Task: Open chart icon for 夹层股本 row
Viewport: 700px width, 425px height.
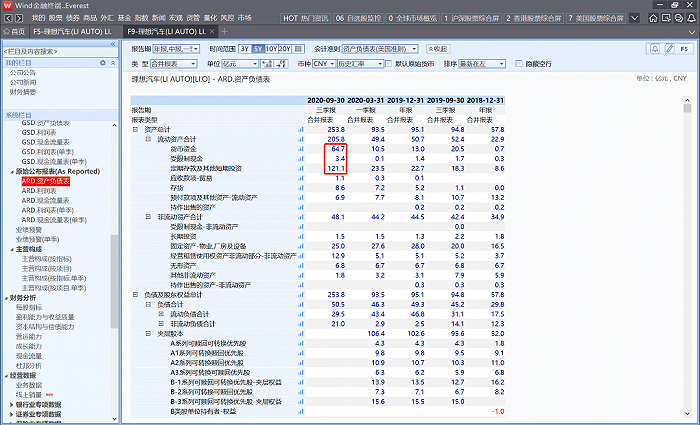Action: point(300,333)
